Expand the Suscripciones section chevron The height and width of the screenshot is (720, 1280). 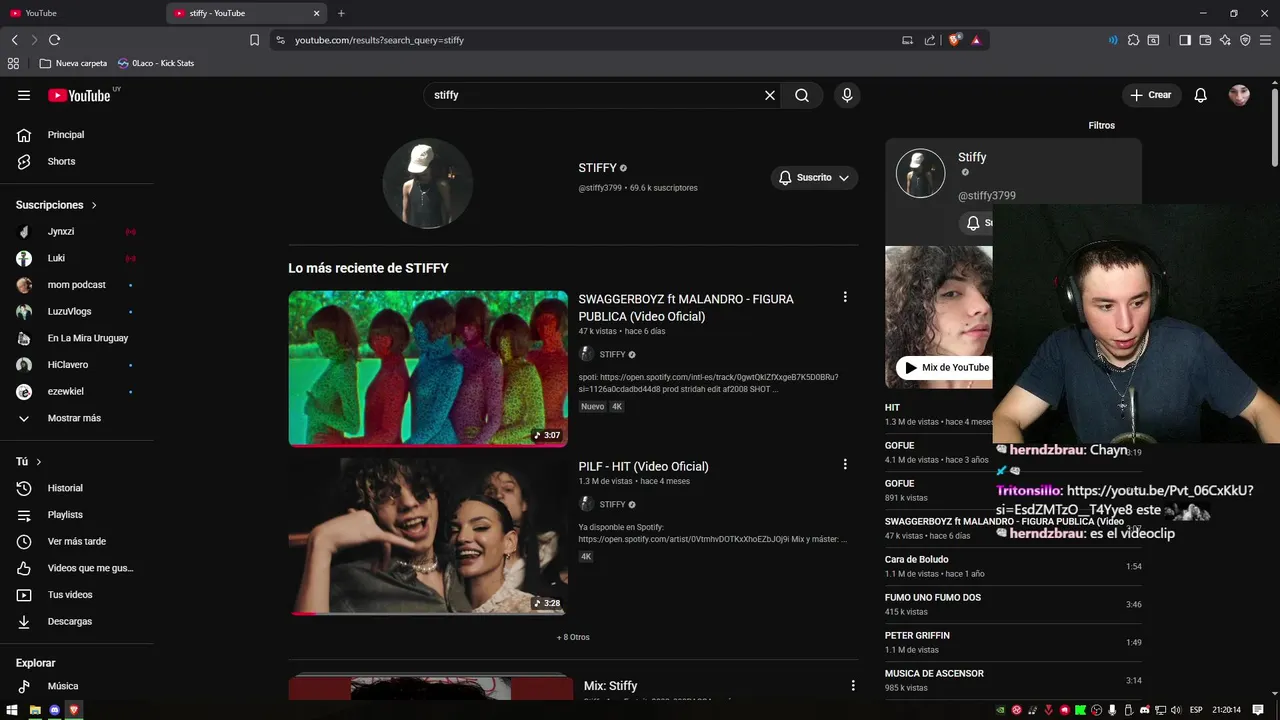pyautogui.click(x=94, y=205)
